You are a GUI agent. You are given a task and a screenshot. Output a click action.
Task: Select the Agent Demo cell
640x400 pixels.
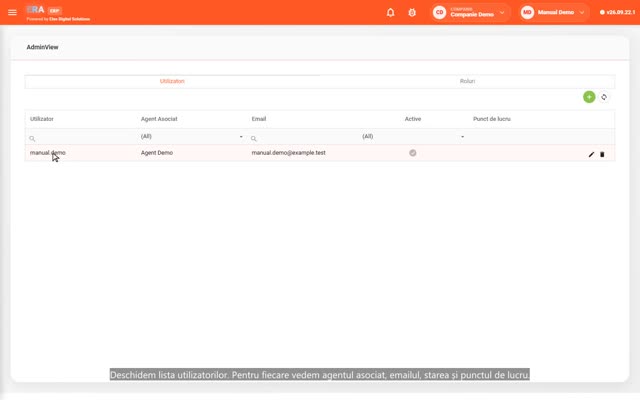157,153
